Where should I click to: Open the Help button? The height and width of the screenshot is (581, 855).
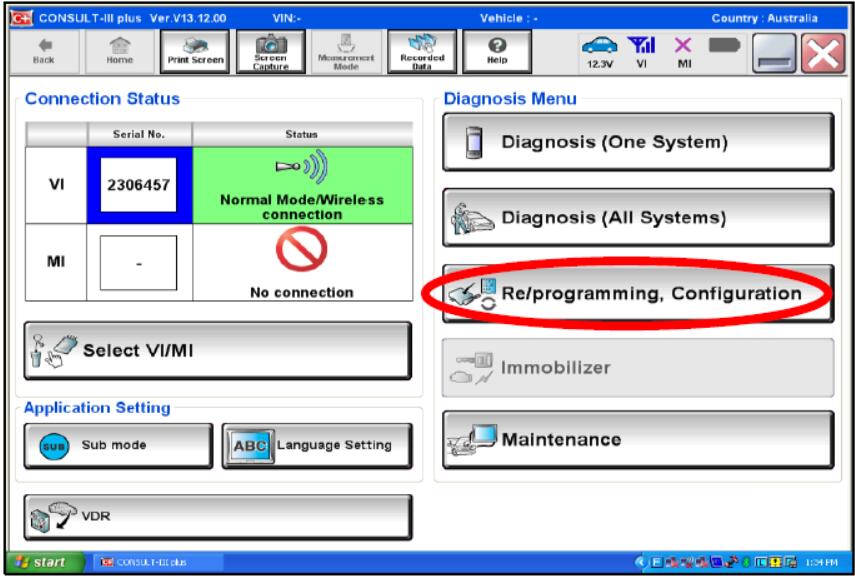point(497,52)
